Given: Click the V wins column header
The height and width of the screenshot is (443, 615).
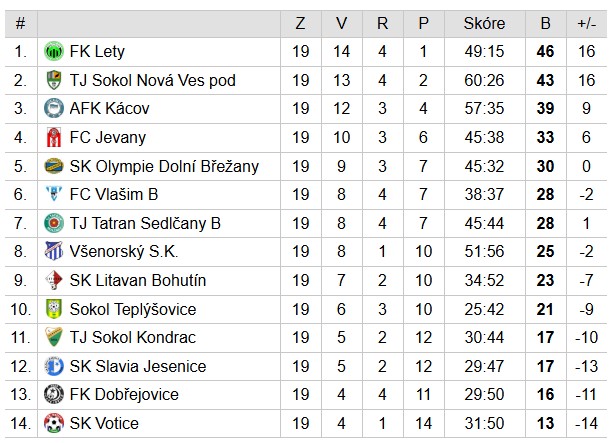Looking at the screenshot, I should [x=342, y=23].
